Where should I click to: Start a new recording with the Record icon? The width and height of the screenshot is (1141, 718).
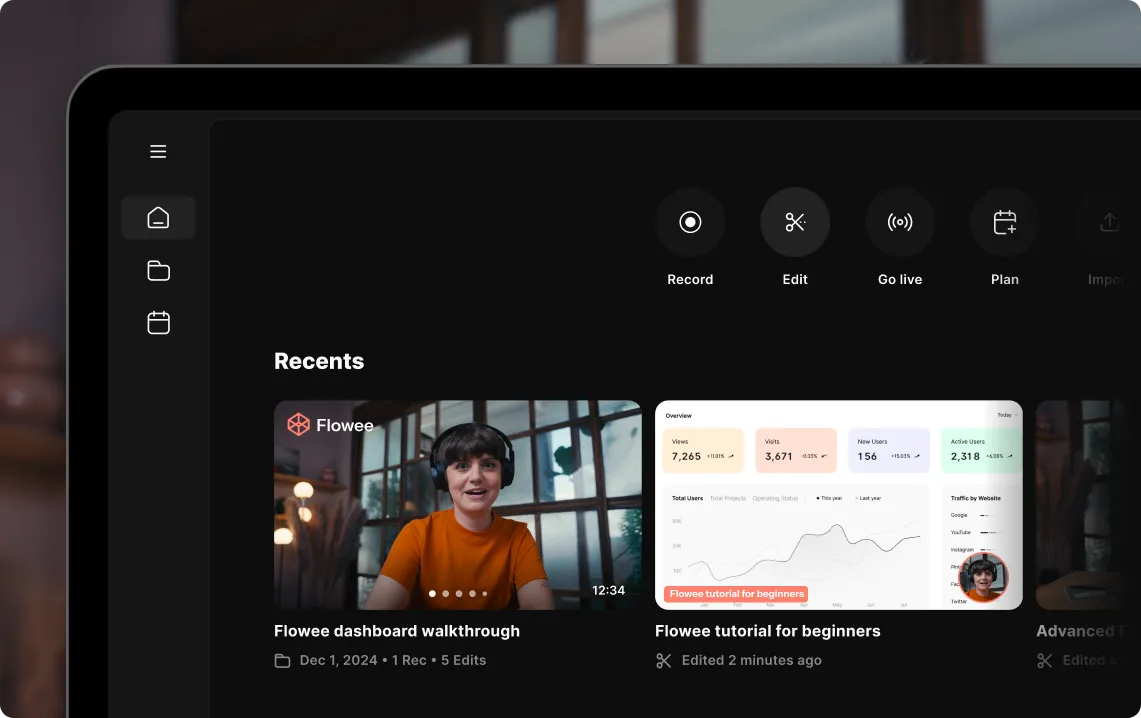pos(690,222)
